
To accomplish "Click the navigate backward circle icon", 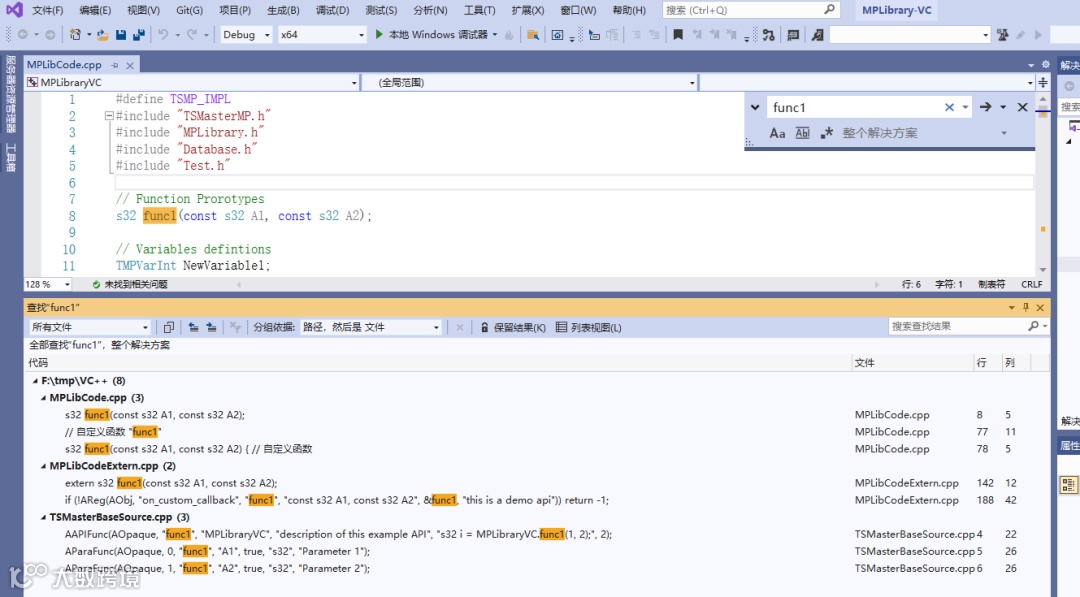I will click(23, 34).
